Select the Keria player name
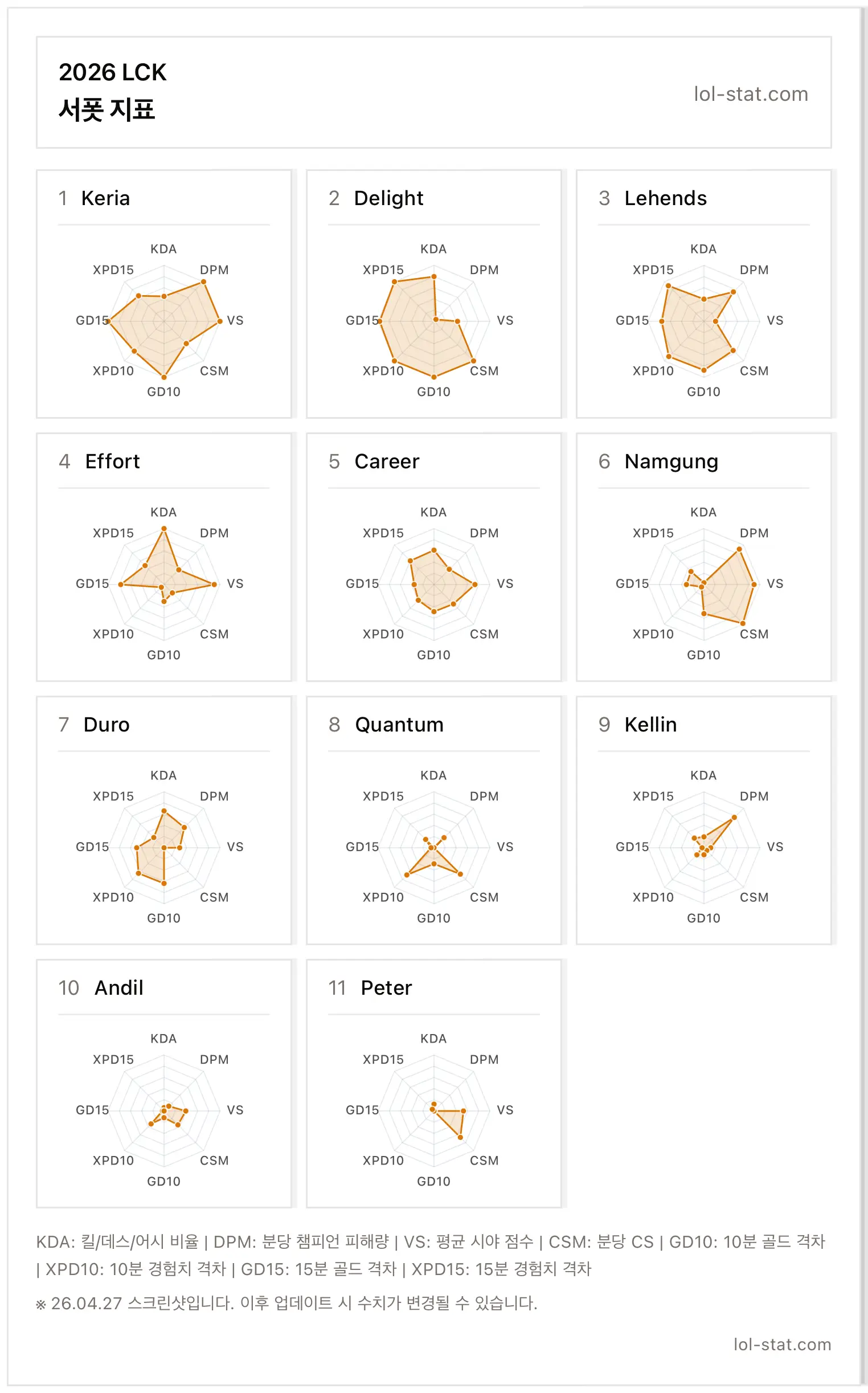 pos(105,198)
